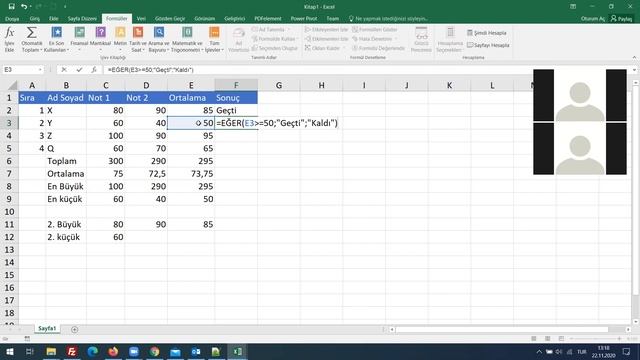Select the Sayfa1 sheet tab
640x360 pixels.
click(47, 329)
